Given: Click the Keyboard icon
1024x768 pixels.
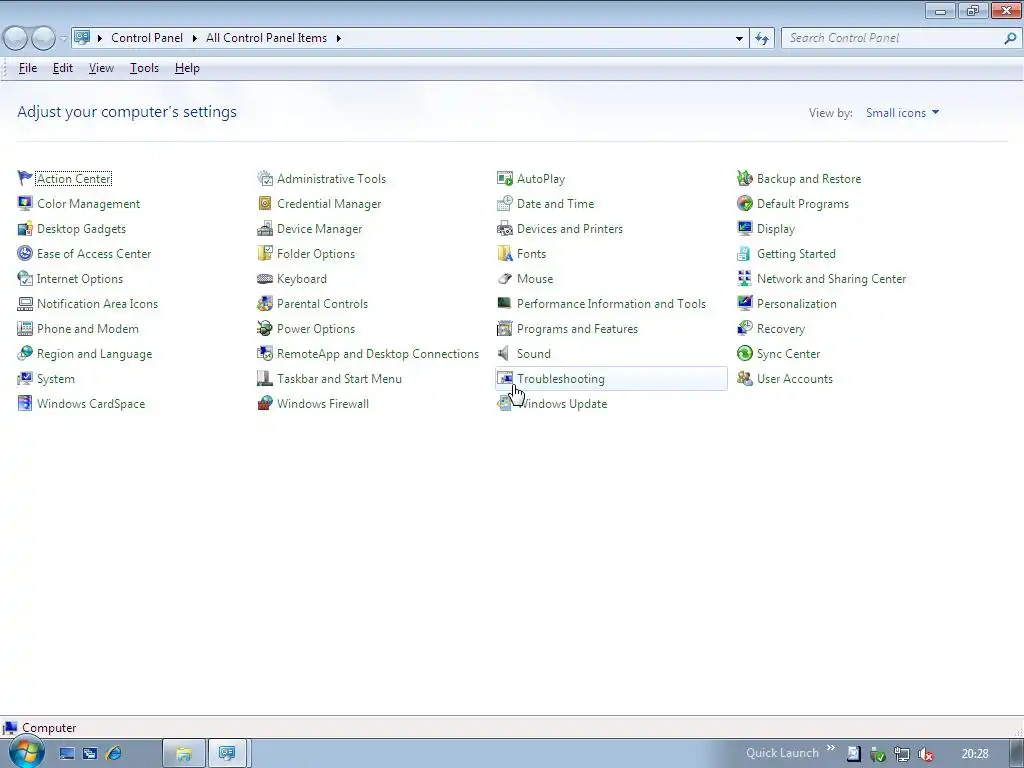Looking at the screenshot, I should (x=264, y=279).
